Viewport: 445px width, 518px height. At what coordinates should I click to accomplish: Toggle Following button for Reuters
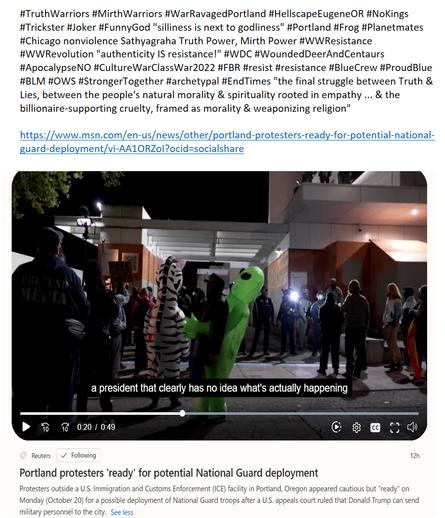click(79, 455)
